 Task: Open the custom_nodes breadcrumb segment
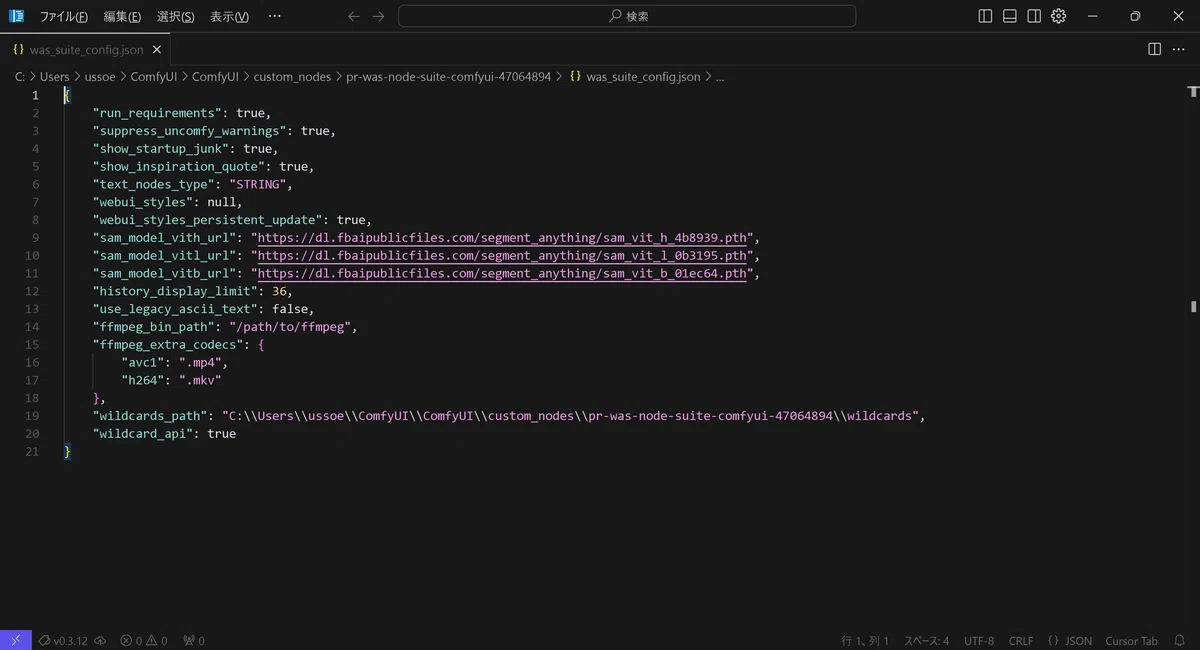[292, 76]
